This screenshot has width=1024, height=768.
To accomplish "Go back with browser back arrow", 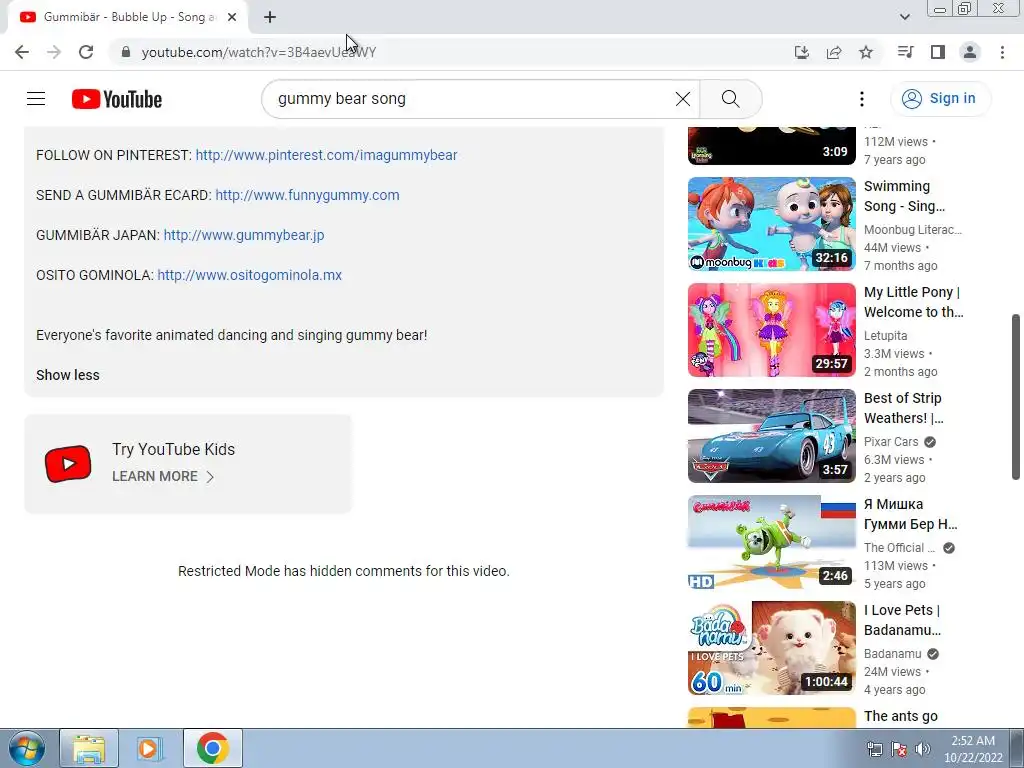I will [22, 52].
